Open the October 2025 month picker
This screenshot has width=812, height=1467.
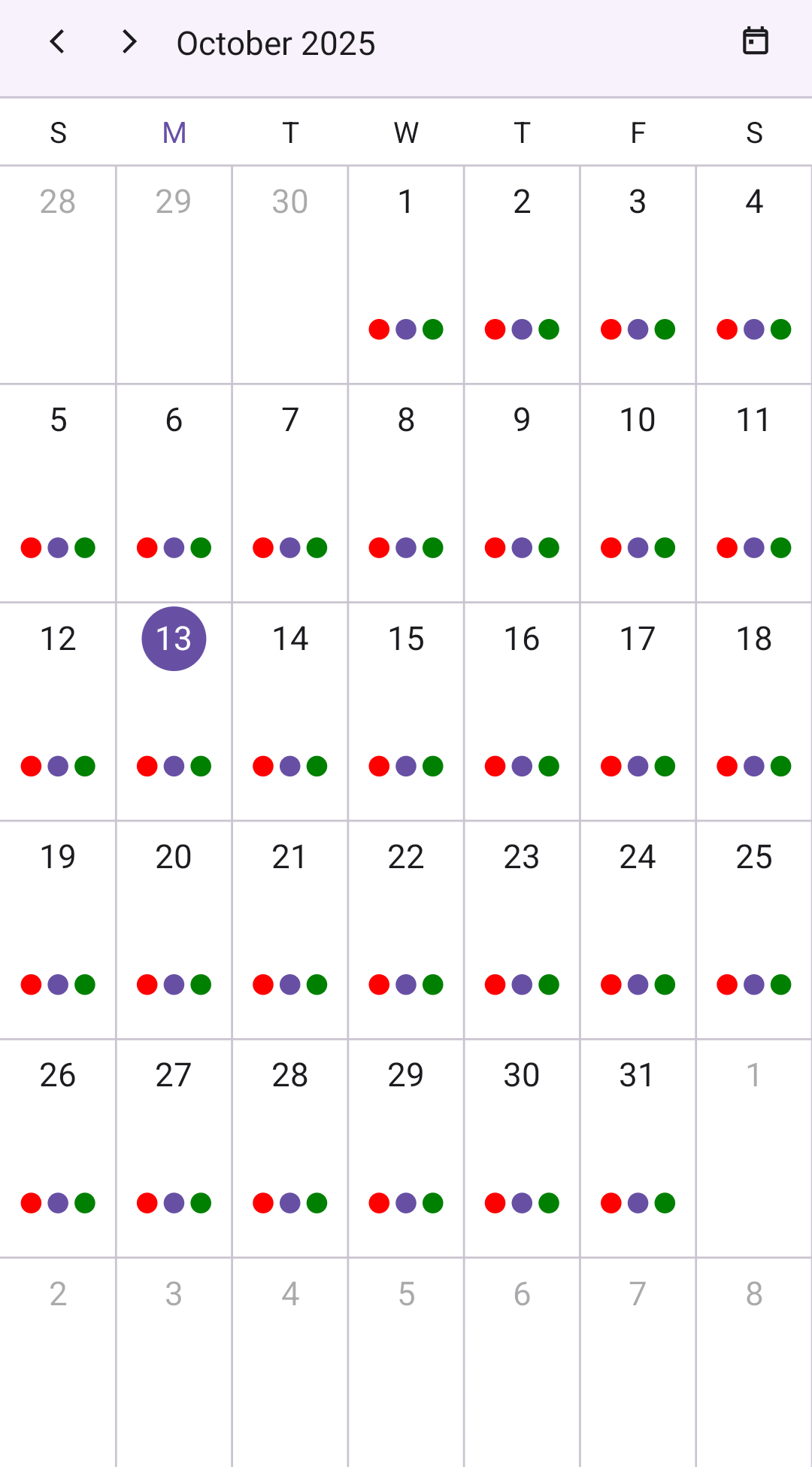point(275,44)
